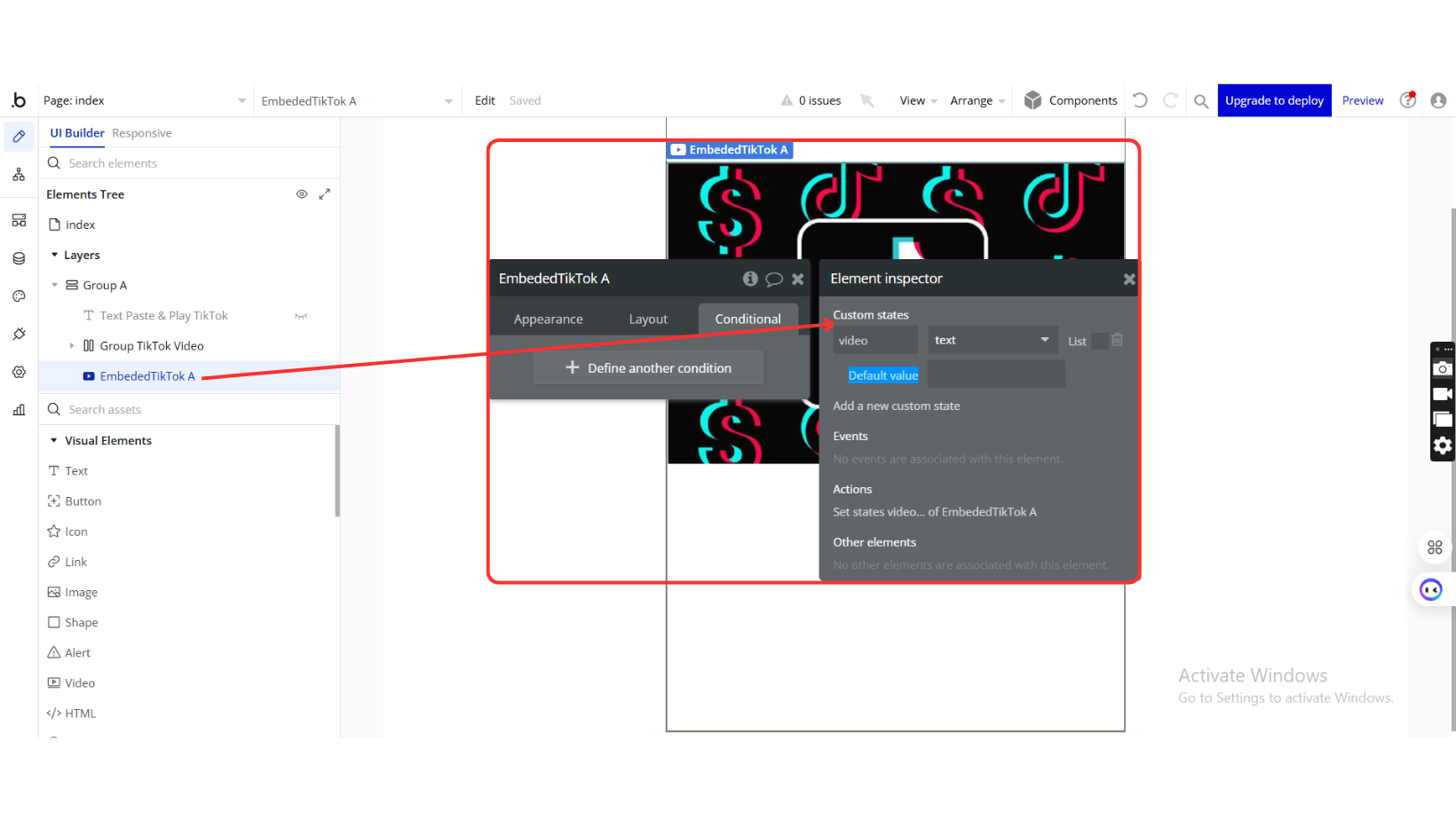This screenshot has height=820, width=1456.
Task: Click the Preview link
Action: tap(1363, 100)
